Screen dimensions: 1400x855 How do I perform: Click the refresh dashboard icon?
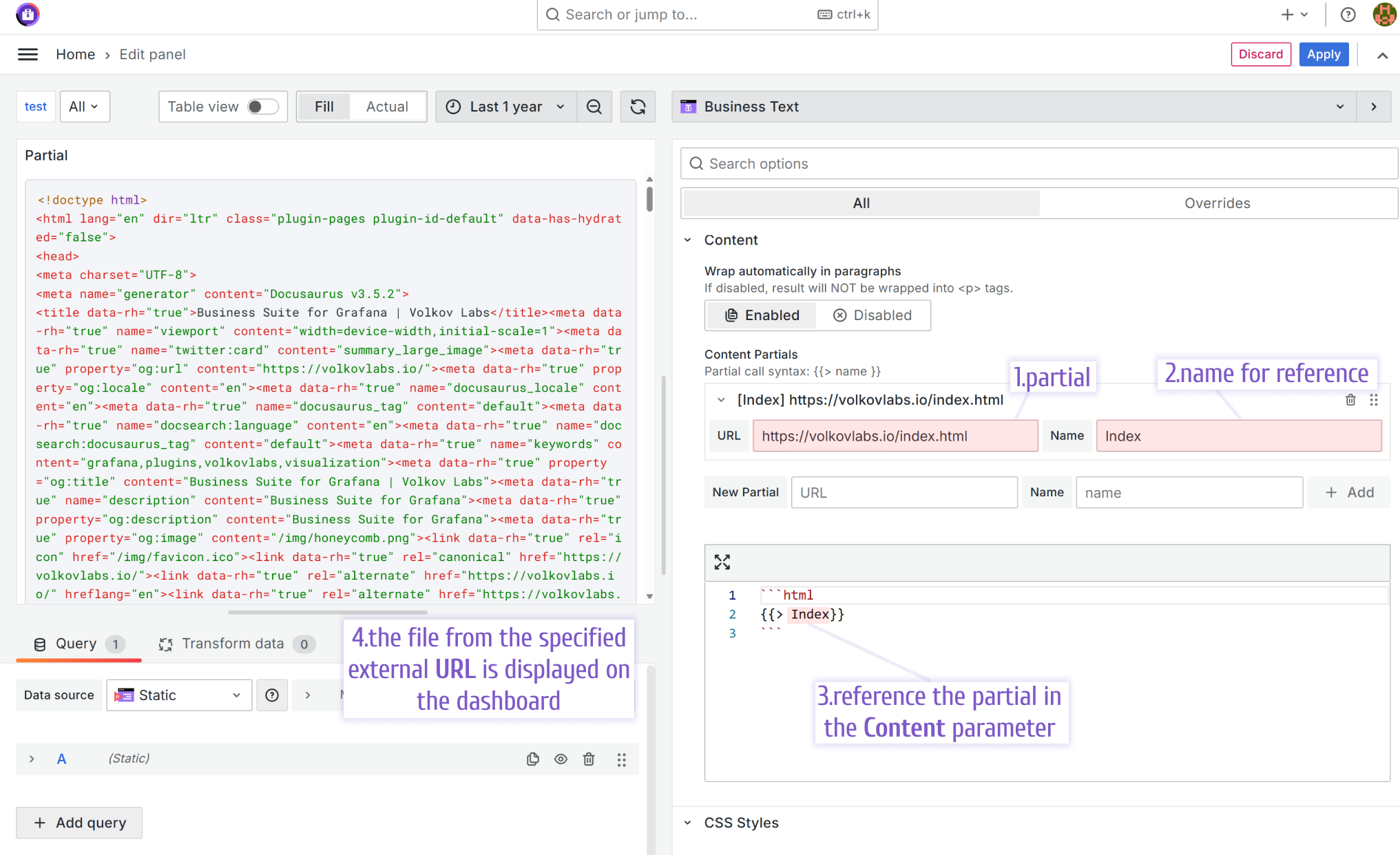(x=638, y=107)
